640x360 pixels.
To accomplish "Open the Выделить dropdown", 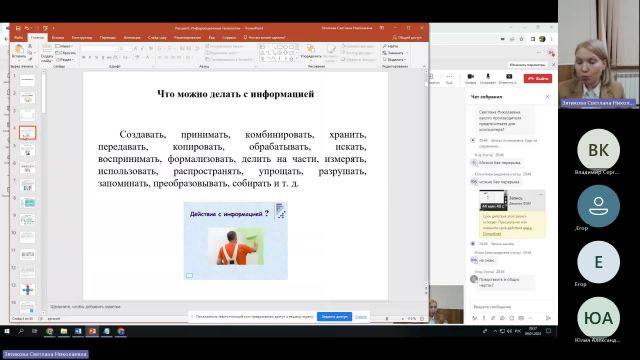I will 395,60.
